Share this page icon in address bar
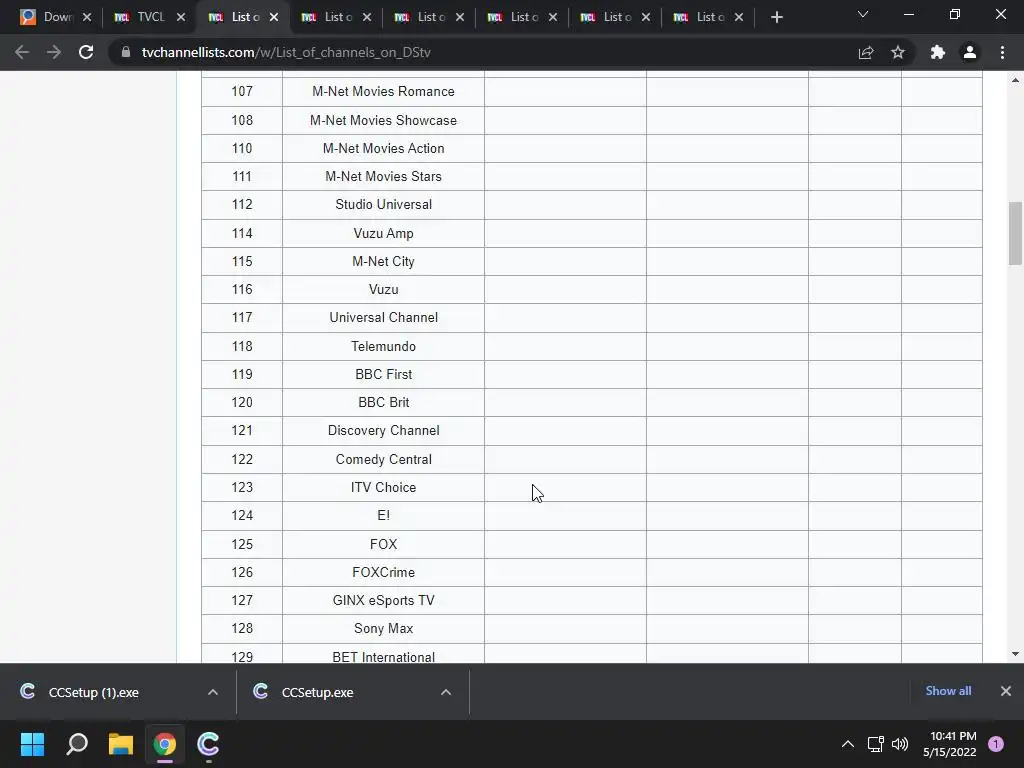Image resolution: width=1024 pixels, height=768 pixels. (866, 52)
